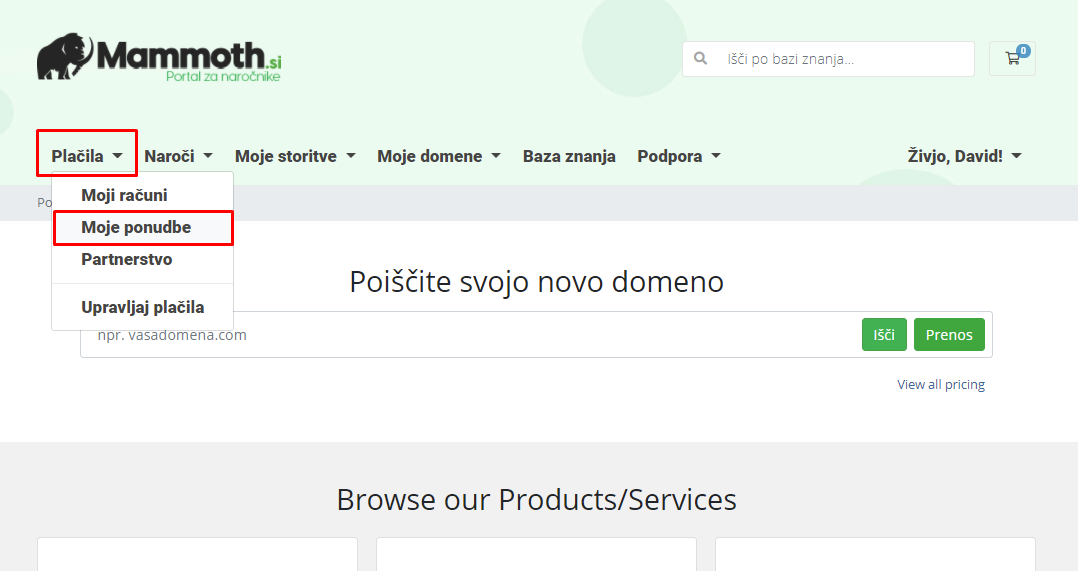
Task: Open the Podpora dropdown
Action: point(679,156)
